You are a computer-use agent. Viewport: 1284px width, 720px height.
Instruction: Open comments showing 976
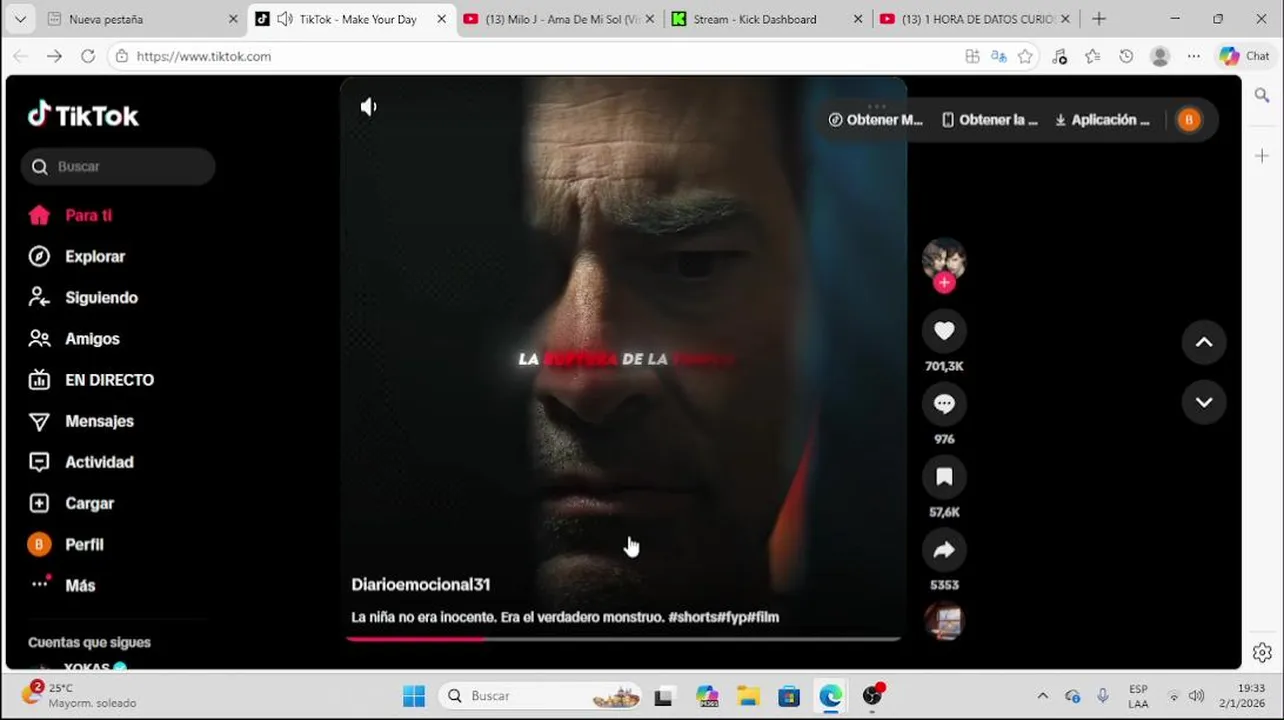944,403
